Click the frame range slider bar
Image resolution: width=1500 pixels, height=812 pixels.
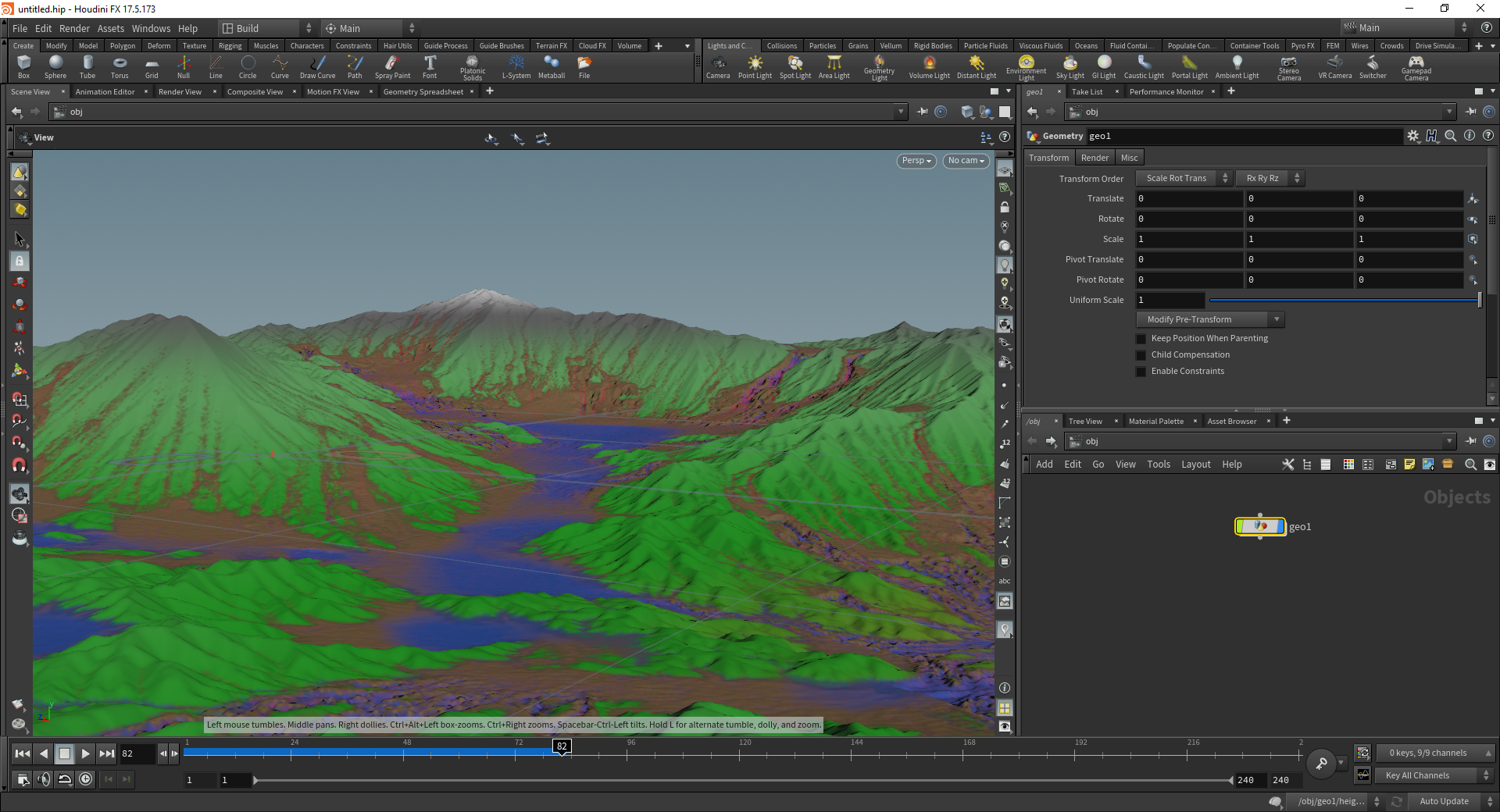742,780
